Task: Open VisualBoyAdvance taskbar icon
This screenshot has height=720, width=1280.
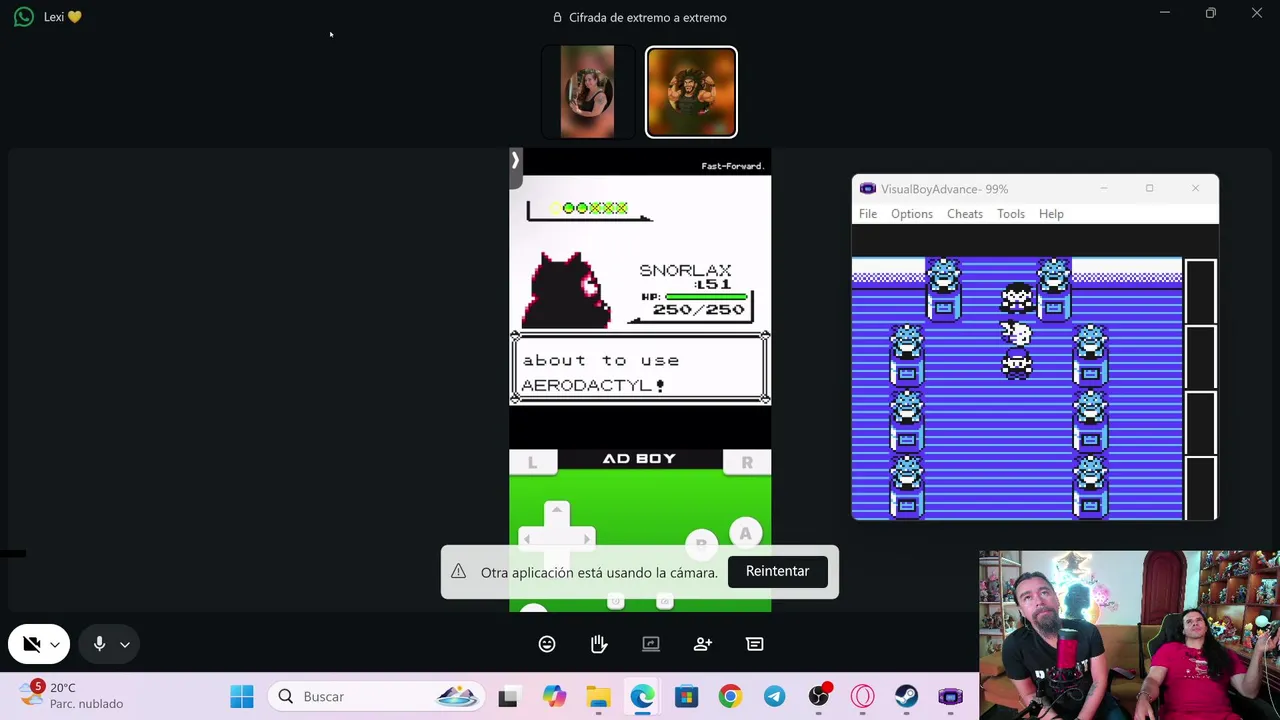Action: (x=951, y=696)
